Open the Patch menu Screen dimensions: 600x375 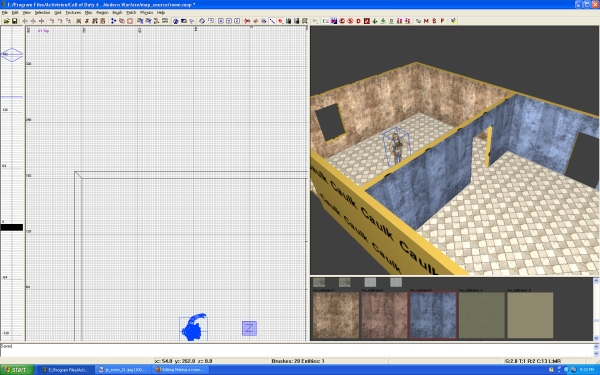(131, 13)
